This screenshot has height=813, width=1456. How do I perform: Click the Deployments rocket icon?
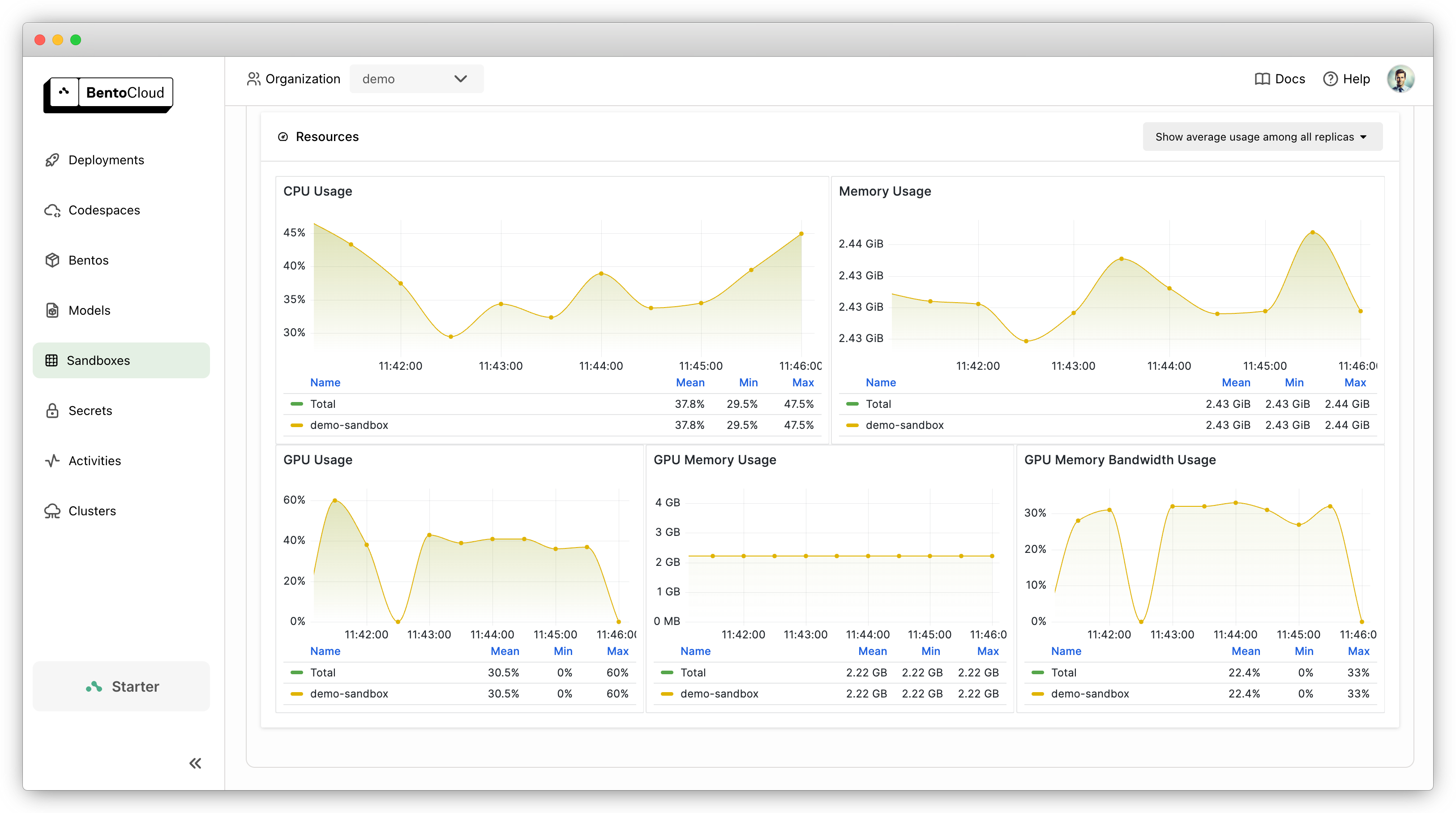coord(52,160)
